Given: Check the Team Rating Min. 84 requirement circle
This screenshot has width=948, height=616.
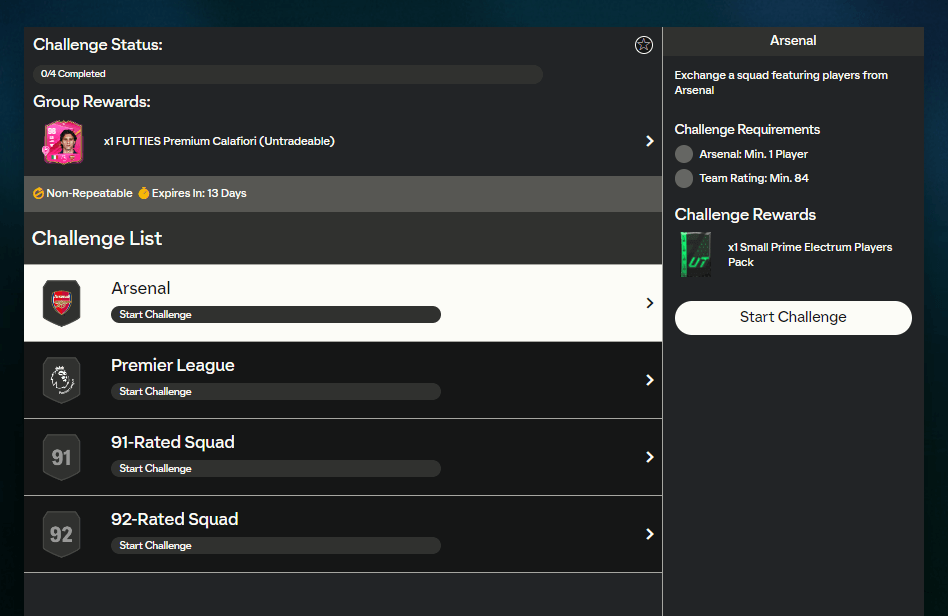Looking at the screenshot, I should 686,178.
